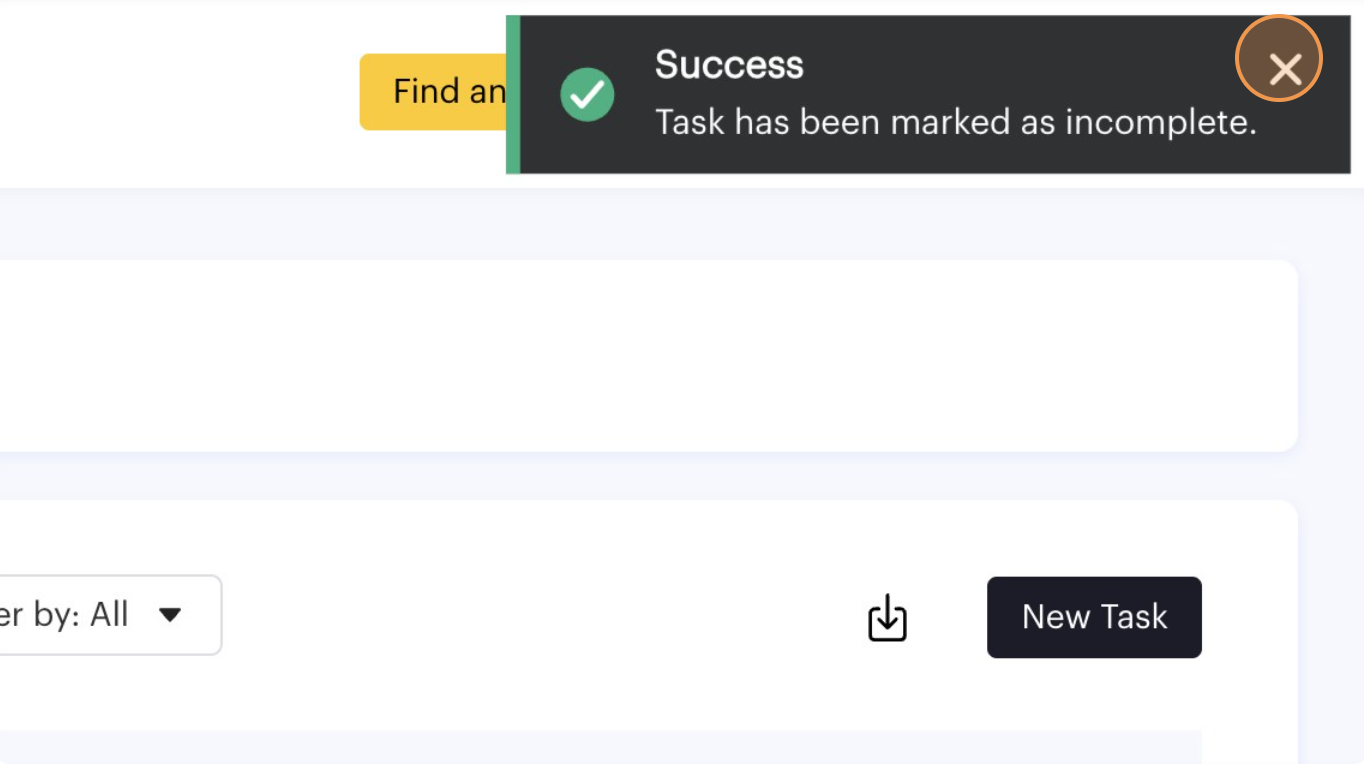Click the download tasks icon
The height and width of the screenshot is (768, 1364).
click(887, 618)
